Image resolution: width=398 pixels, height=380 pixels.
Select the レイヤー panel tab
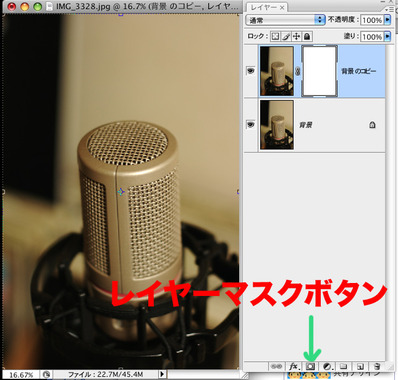click(264, 7)
